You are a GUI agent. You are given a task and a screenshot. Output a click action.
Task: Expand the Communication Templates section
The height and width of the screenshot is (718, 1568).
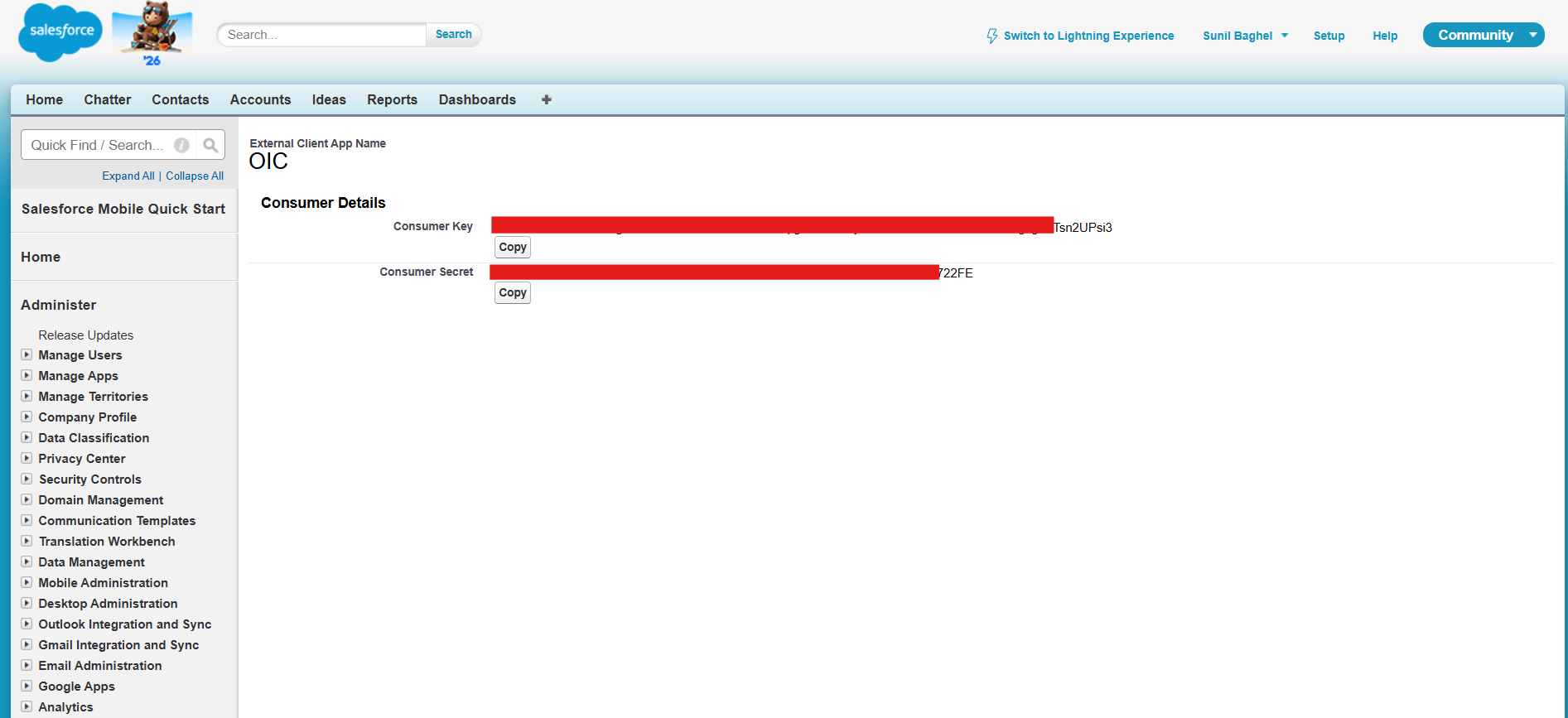tap(27, 520)
